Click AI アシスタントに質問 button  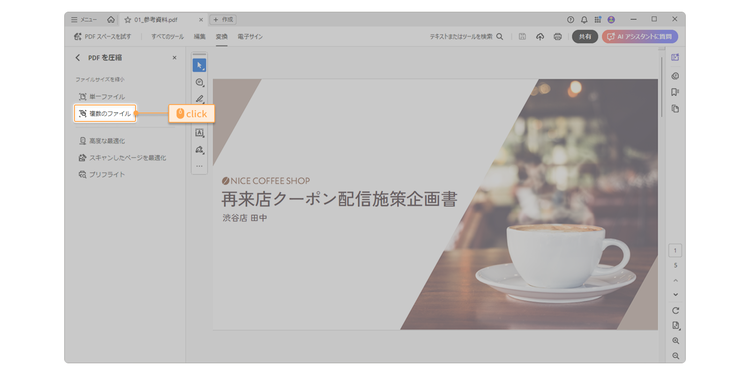(x=640, y=36)
